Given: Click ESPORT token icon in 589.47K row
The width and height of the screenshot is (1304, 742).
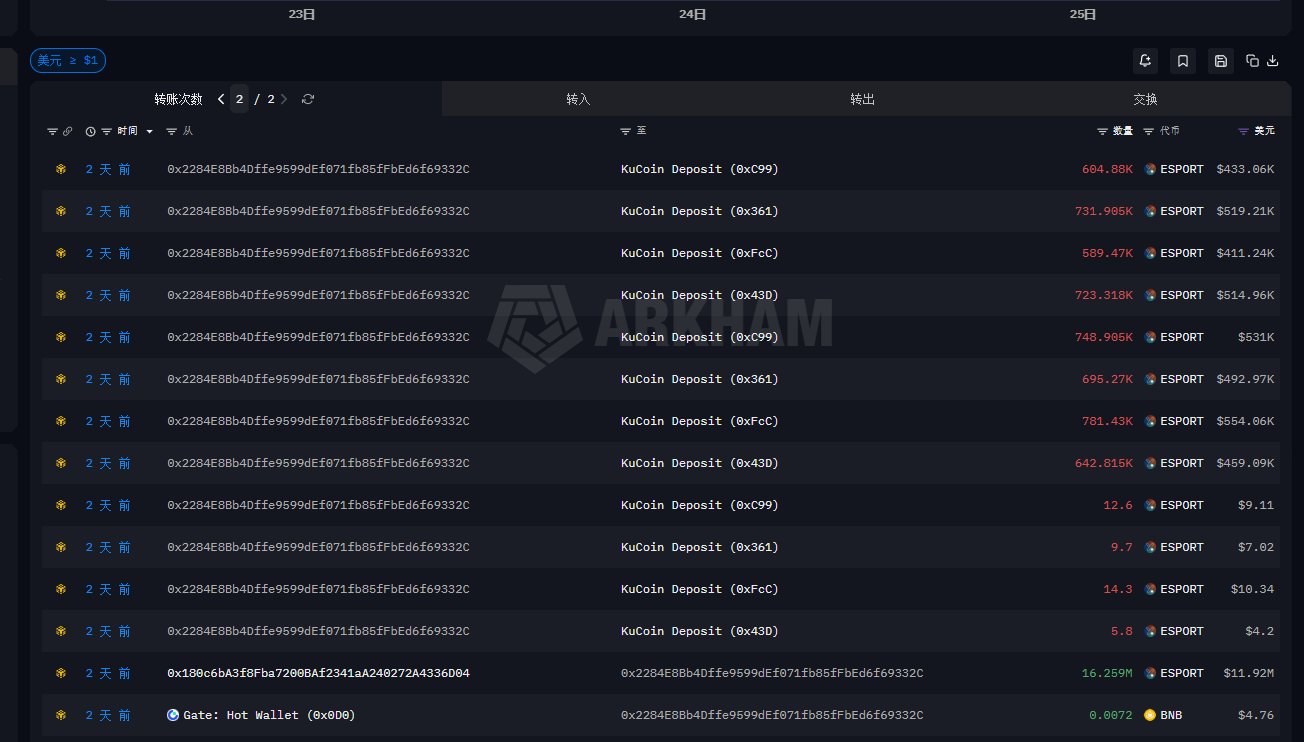Looking at the screenshot, I should tap(1150, 253).
